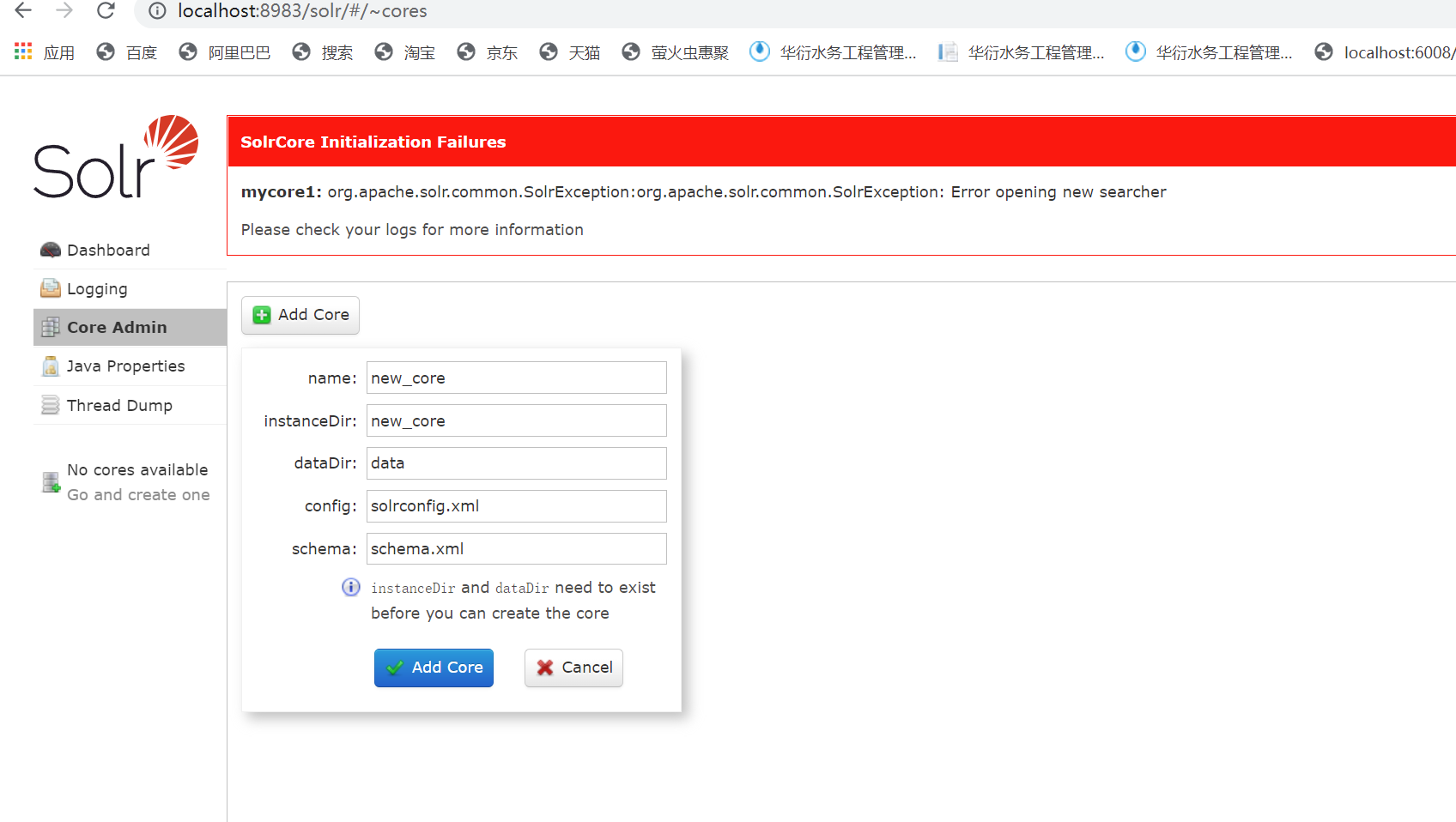Click the 'config:' field label
1456x822 pixels.
(331, 506)
